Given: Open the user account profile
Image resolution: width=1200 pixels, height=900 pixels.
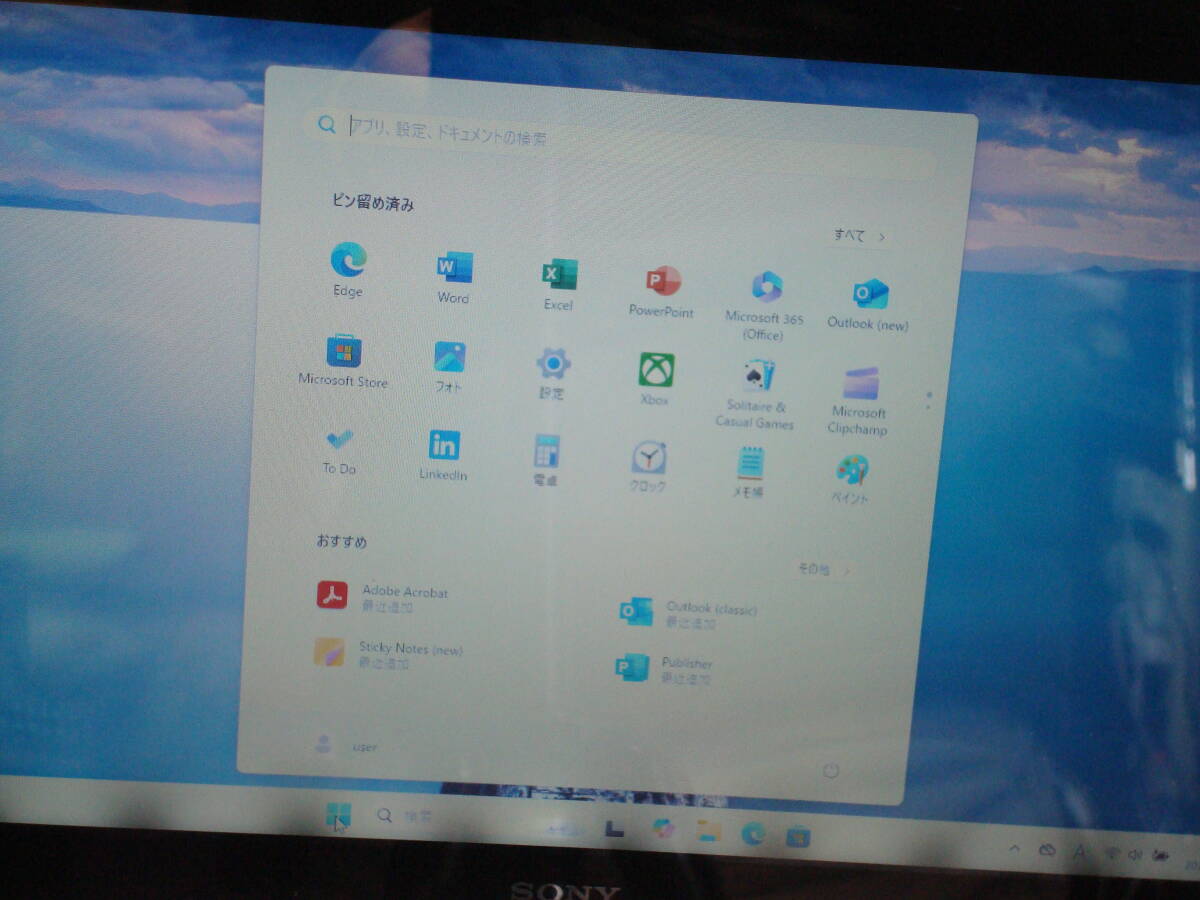Looking at the screenshot, I should (345, 745).
